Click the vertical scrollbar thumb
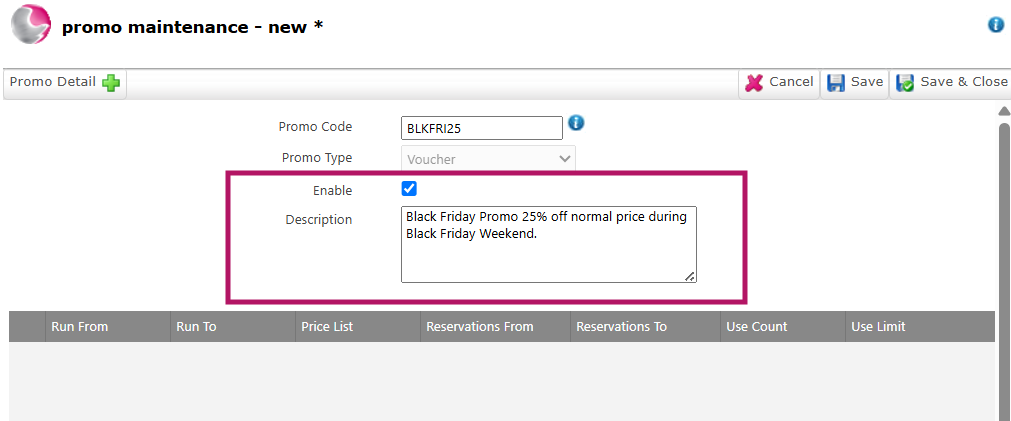Image resolution: width=1011 pixels, height=421 pixels. [1005, 271]
